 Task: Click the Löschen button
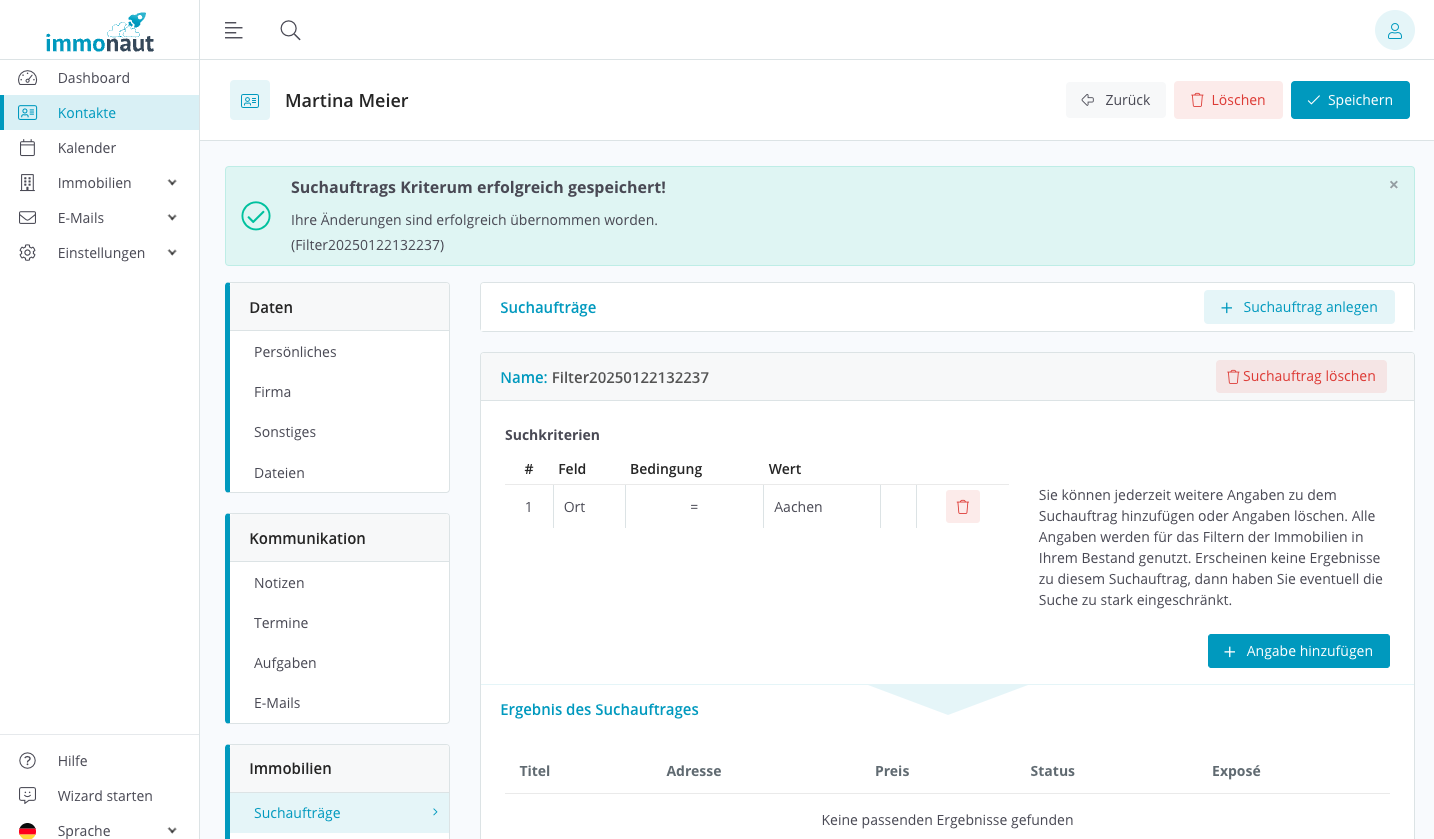(x=1227, y=100)
